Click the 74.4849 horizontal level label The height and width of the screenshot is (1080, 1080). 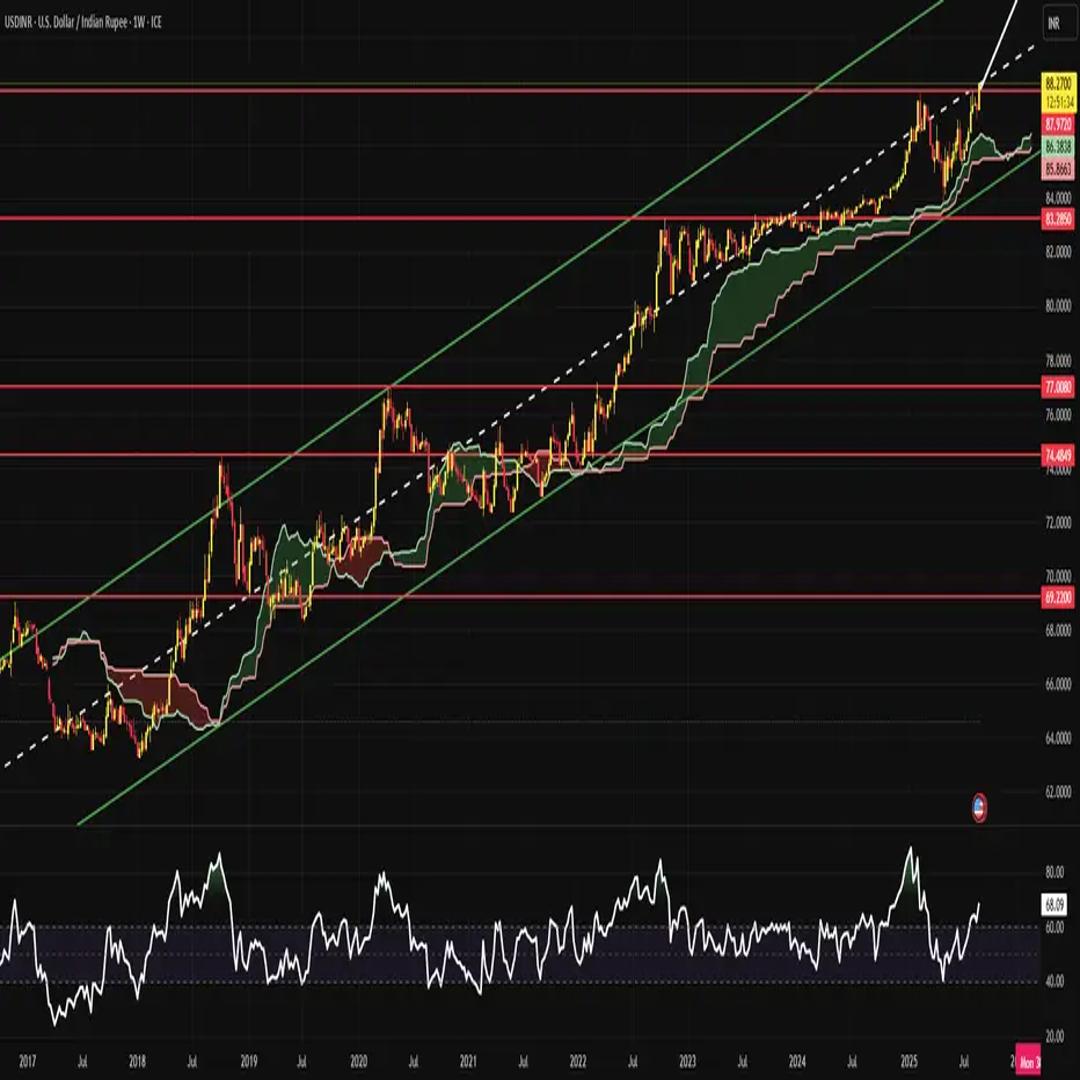pos(1058,455)
